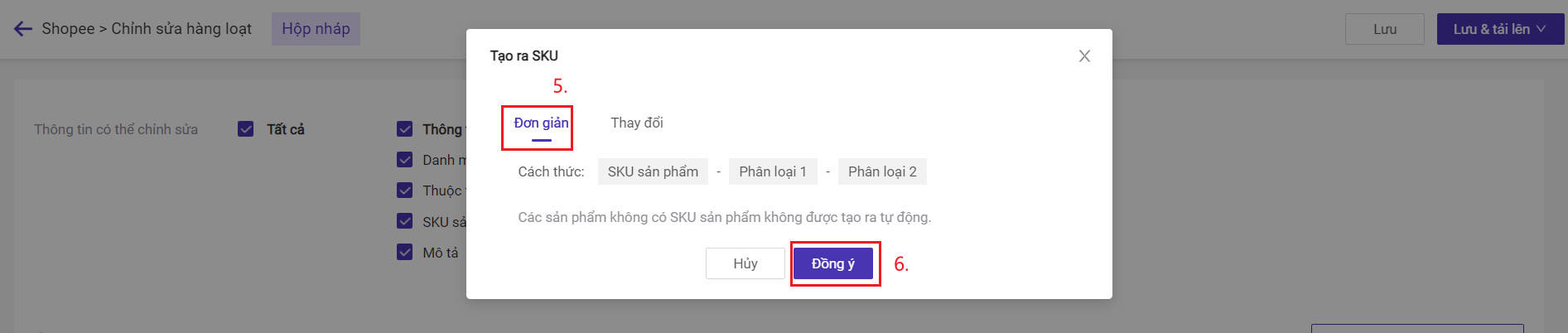Toggle the SKU sản phẩm checkbox
The image size is (1568, 333).
coord(405,221)
